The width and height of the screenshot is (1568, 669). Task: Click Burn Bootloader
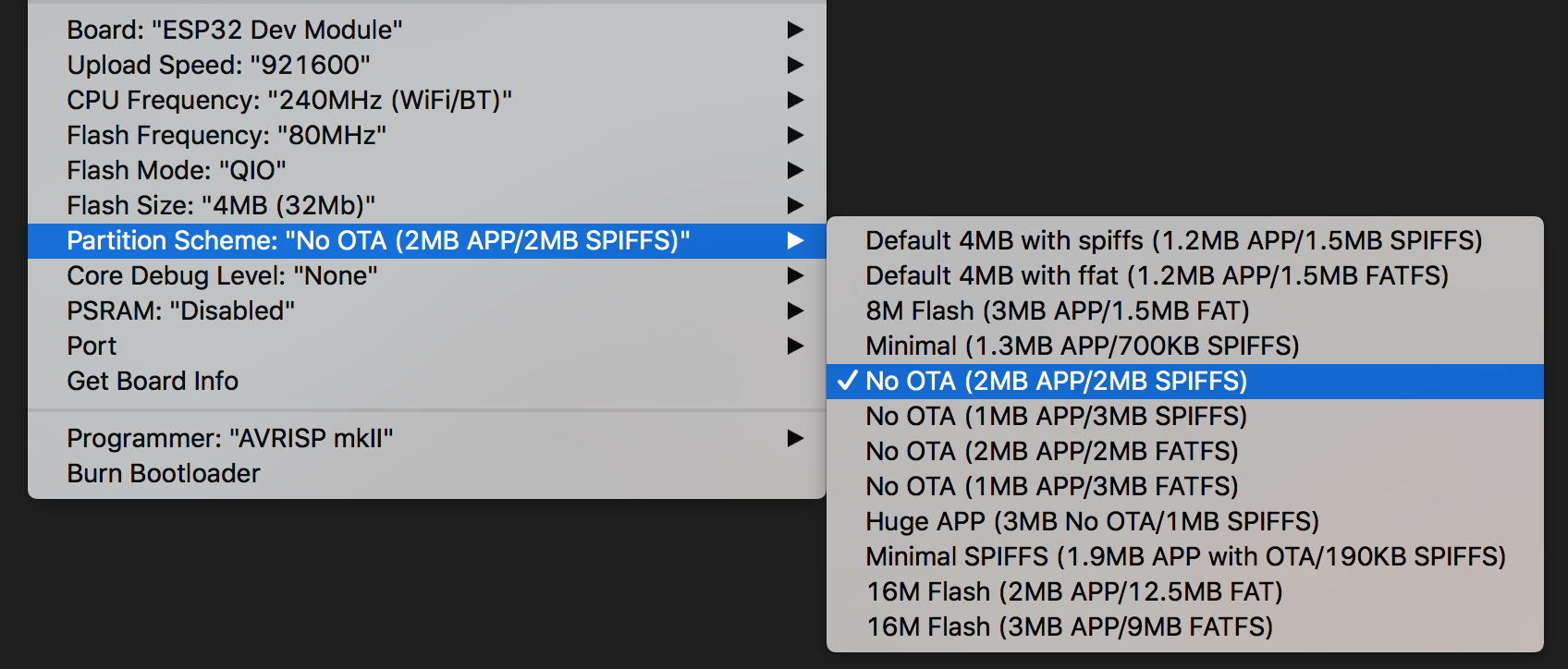pyautogui.click(x=164, y=473)
